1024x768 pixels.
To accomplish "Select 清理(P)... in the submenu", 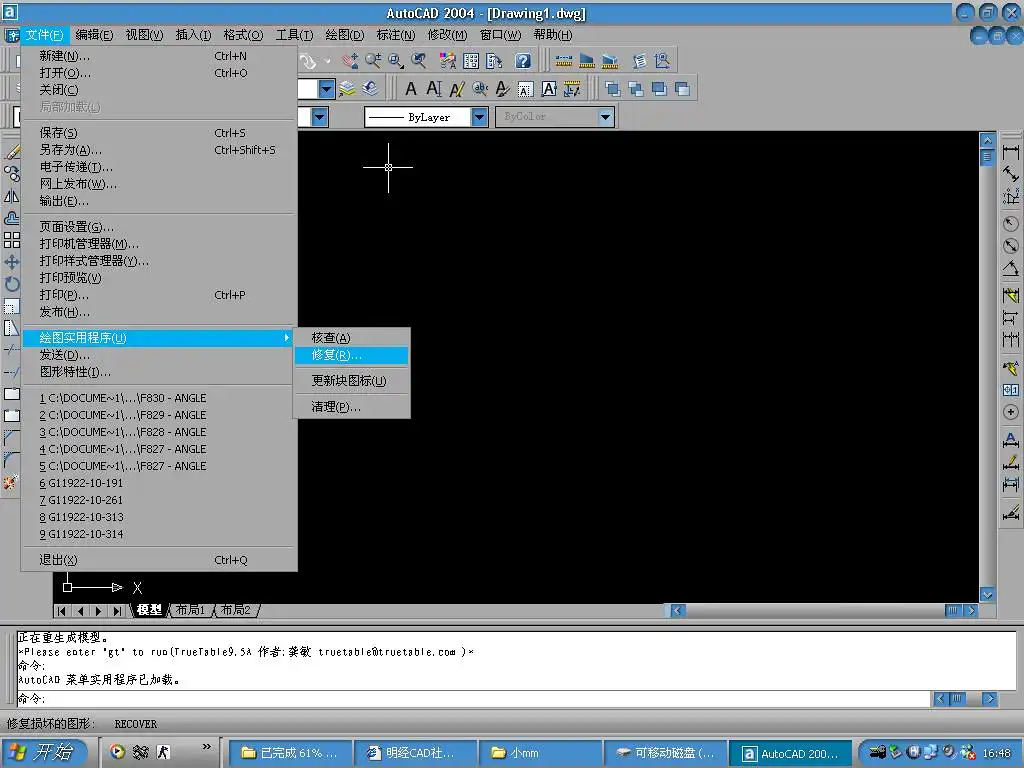I will click(351, 407).
